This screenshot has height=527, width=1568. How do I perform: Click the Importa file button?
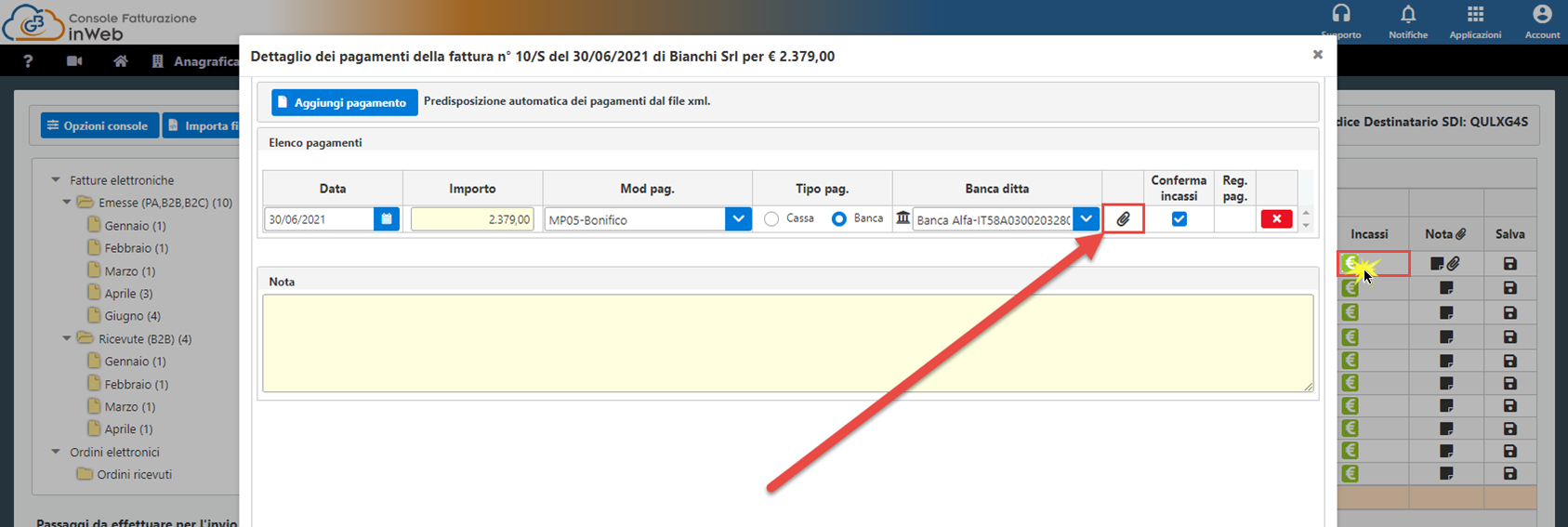click(202, 125)
